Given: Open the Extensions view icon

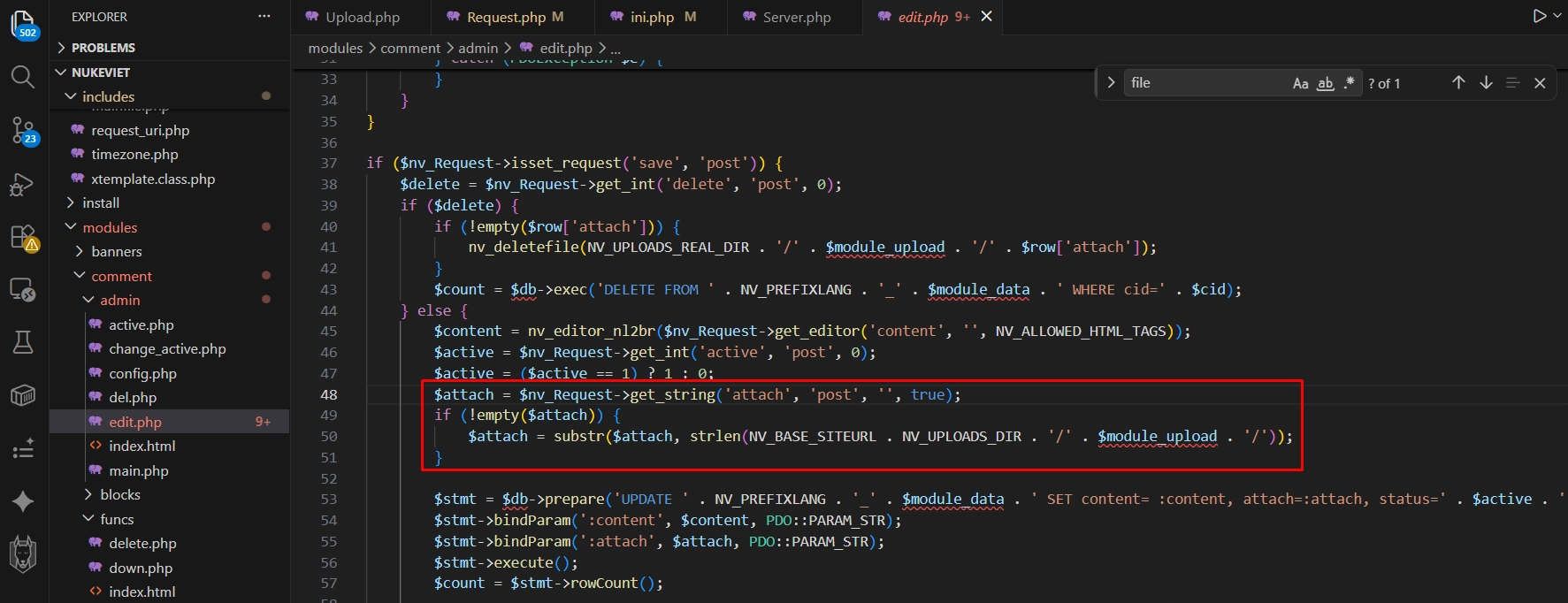Looking at the screenshot, I should [x=23, y=237].
